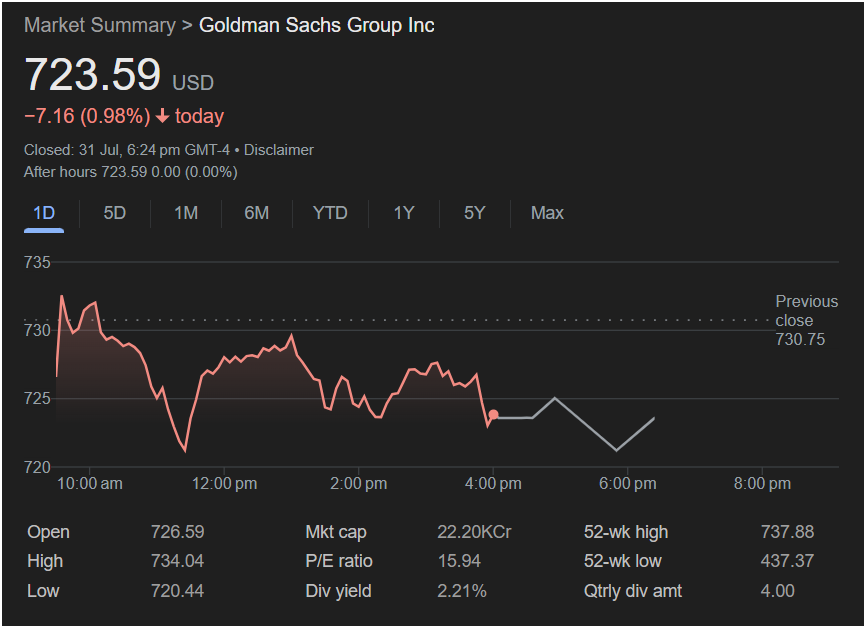Switch to the 5Y range tab
Viewport: 866px width, 628px height.
474,213
